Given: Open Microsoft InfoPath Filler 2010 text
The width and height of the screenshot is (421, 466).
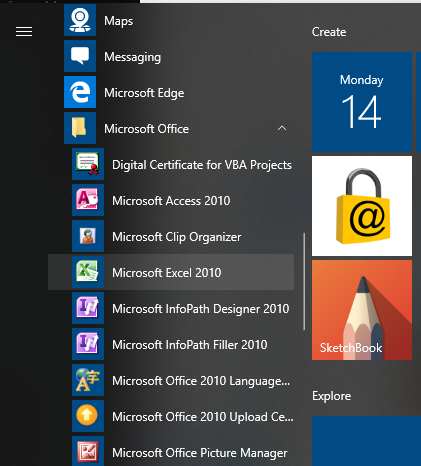Looking at the screenshot, I should tap(190, 345).
